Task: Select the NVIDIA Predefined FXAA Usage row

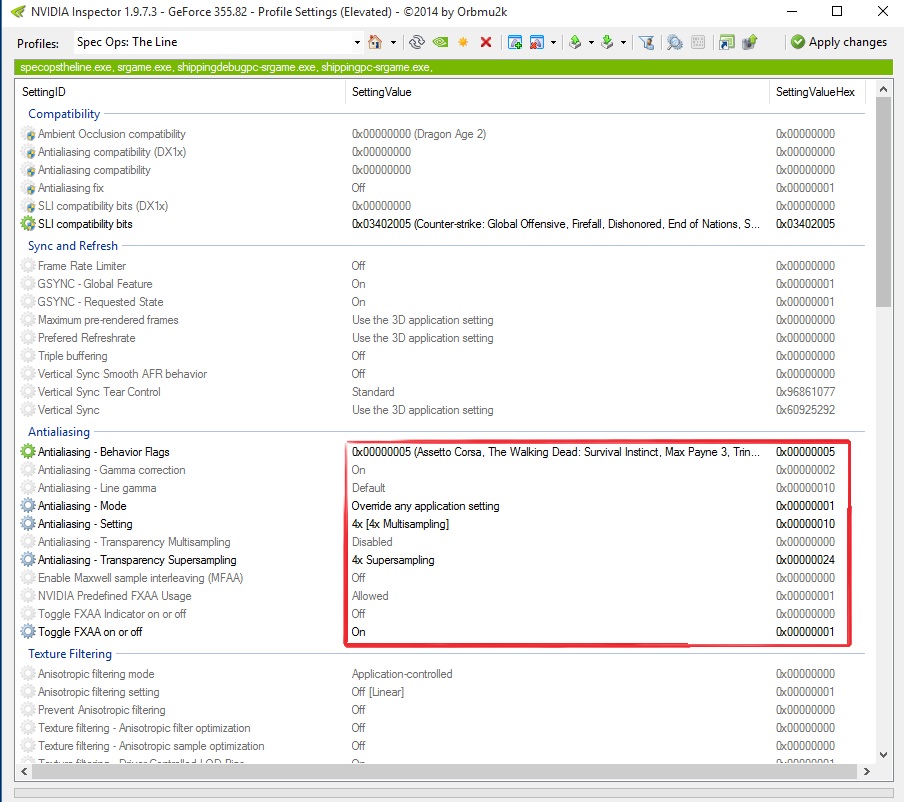Action: 442,596
